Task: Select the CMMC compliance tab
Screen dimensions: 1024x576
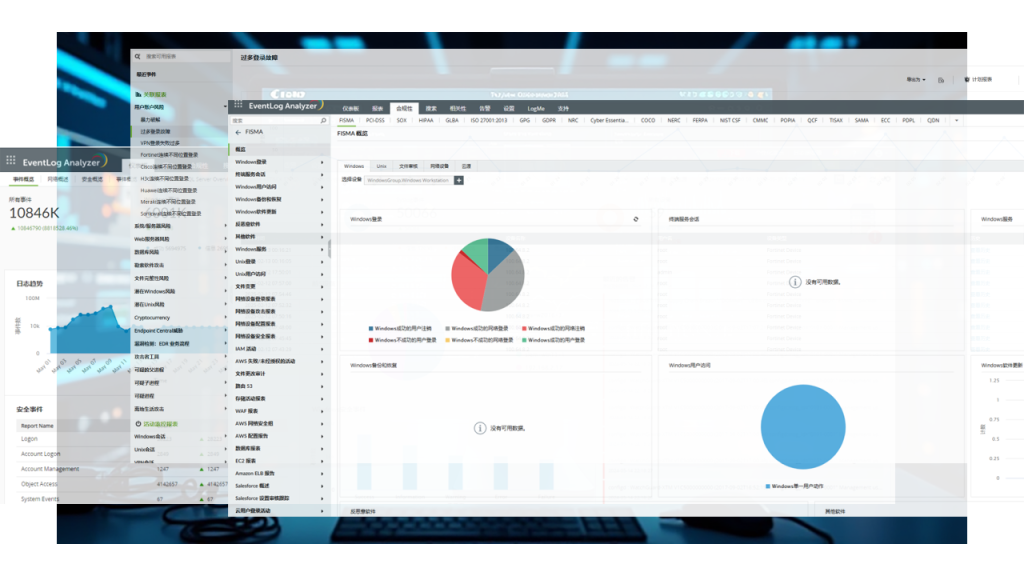Action: click(x=760, y=121)
